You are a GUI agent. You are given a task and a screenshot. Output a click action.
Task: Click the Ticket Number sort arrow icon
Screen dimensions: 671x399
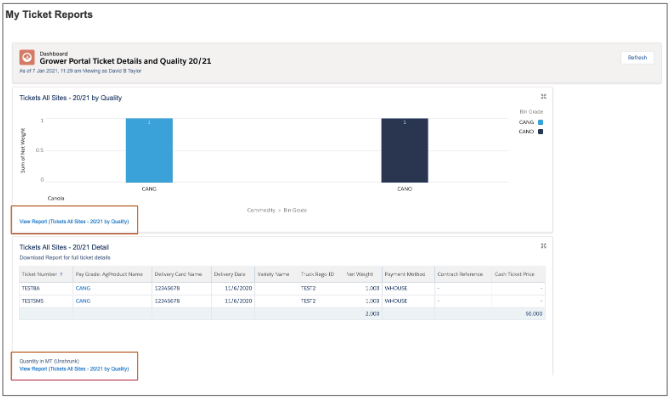point(61,274)
